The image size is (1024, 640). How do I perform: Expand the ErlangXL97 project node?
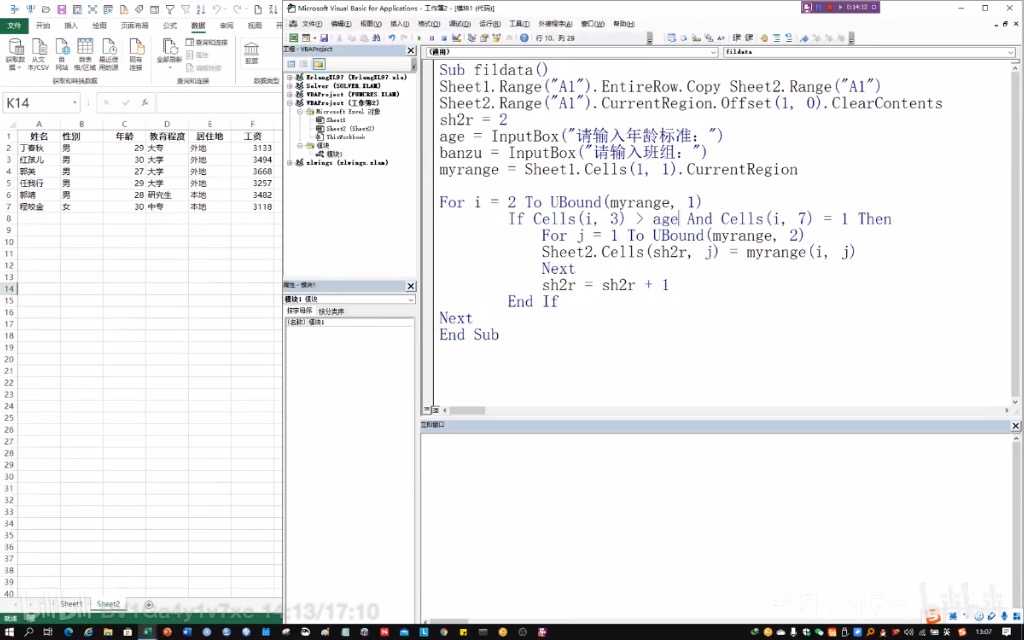tap(290, 77)
